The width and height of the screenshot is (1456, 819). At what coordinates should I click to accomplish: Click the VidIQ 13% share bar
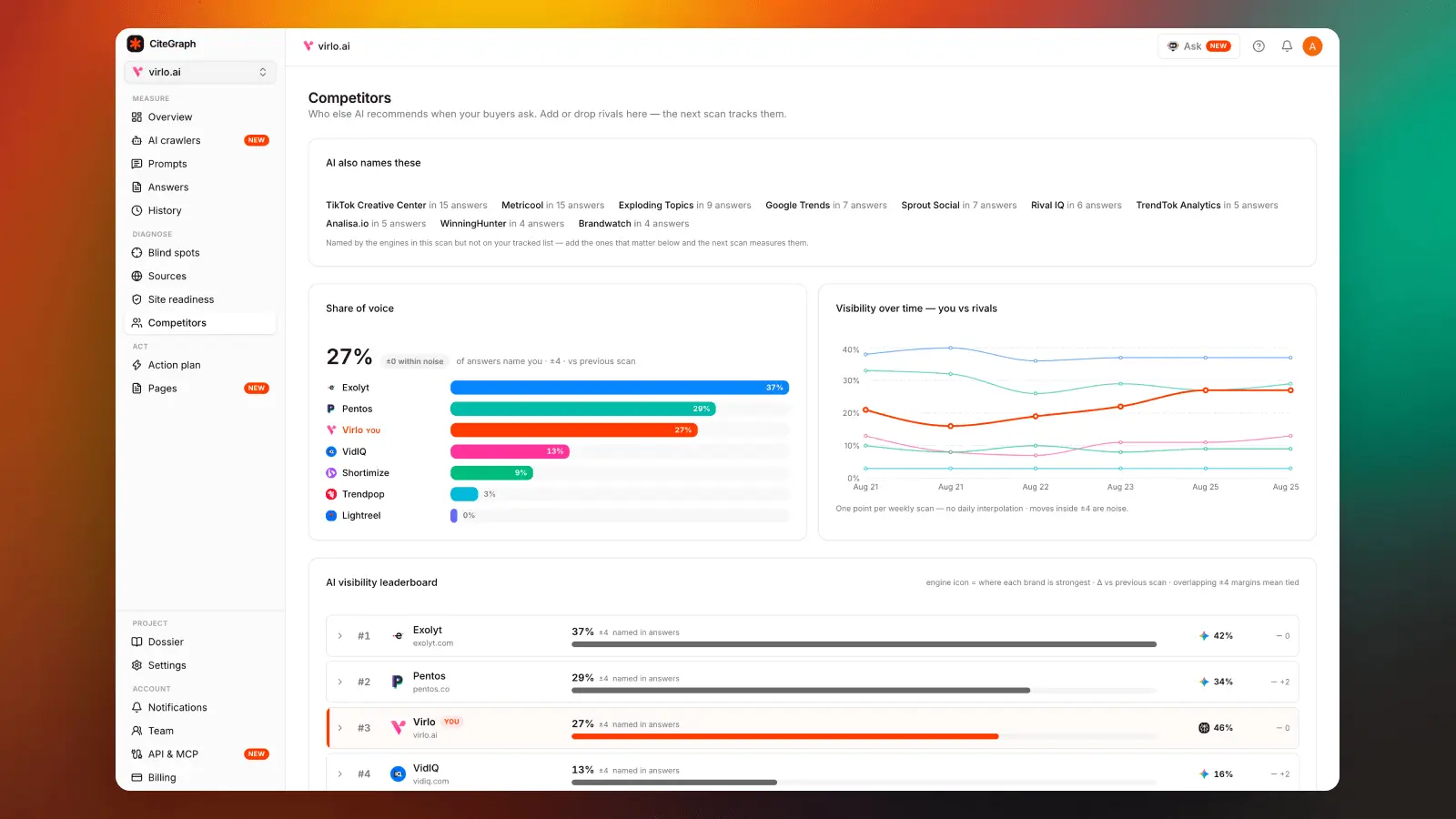[511, 451]
